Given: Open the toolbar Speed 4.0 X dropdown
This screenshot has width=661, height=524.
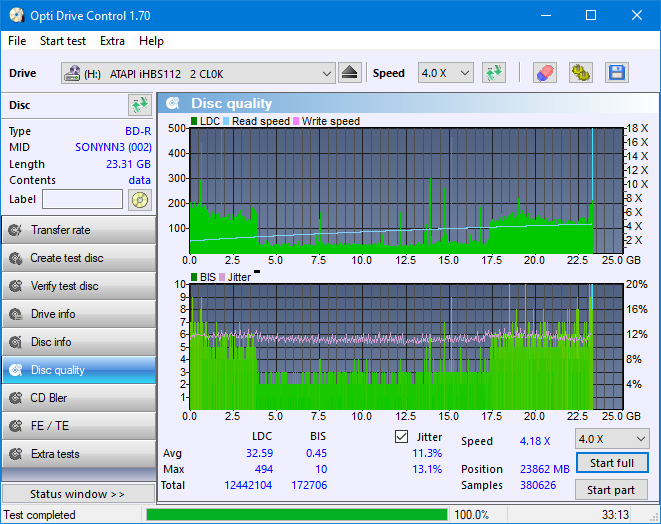Looking at the screenshot, I should [446, 73].
